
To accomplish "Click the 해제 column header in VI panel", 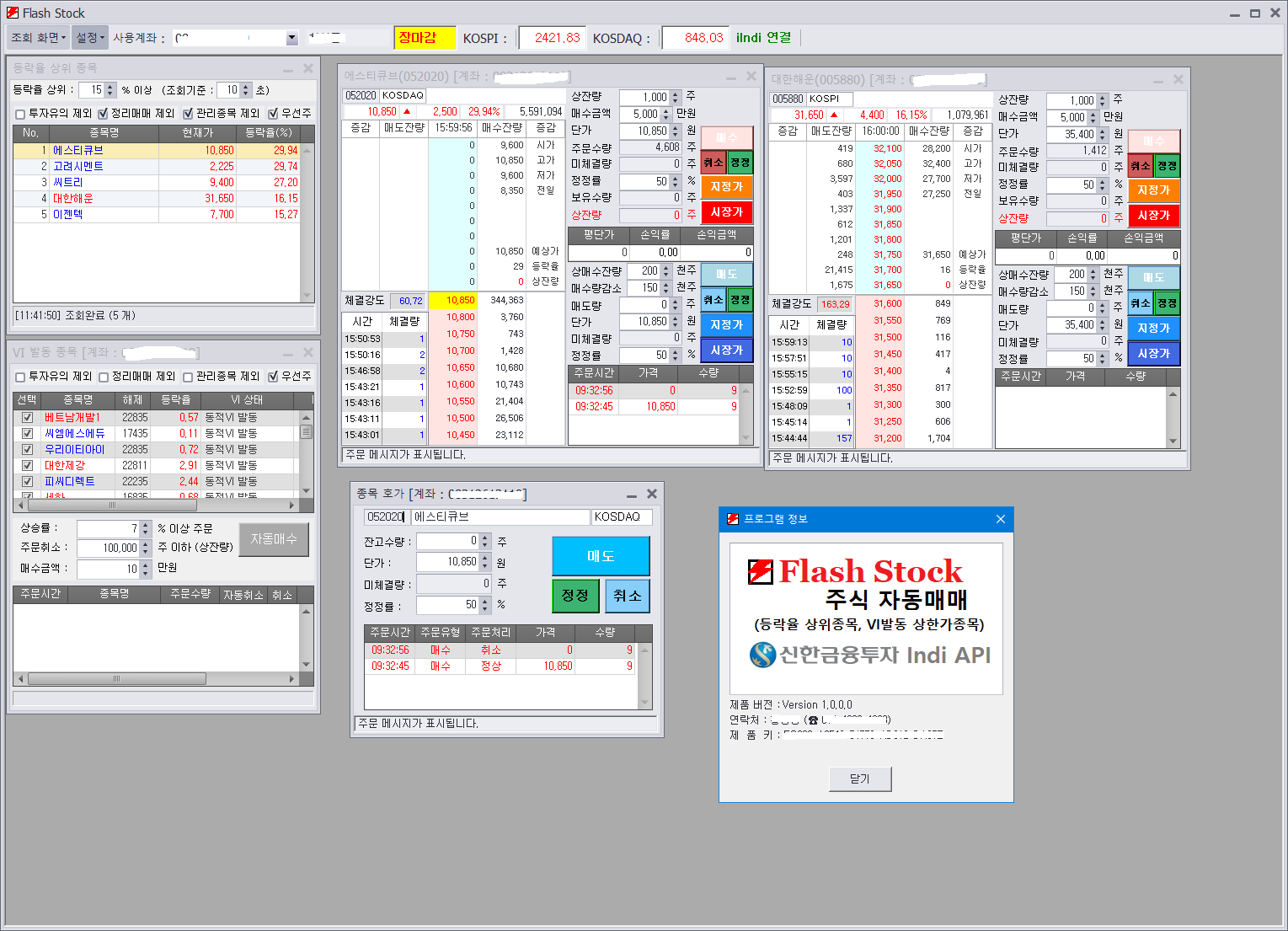I will tap(132, 399).
